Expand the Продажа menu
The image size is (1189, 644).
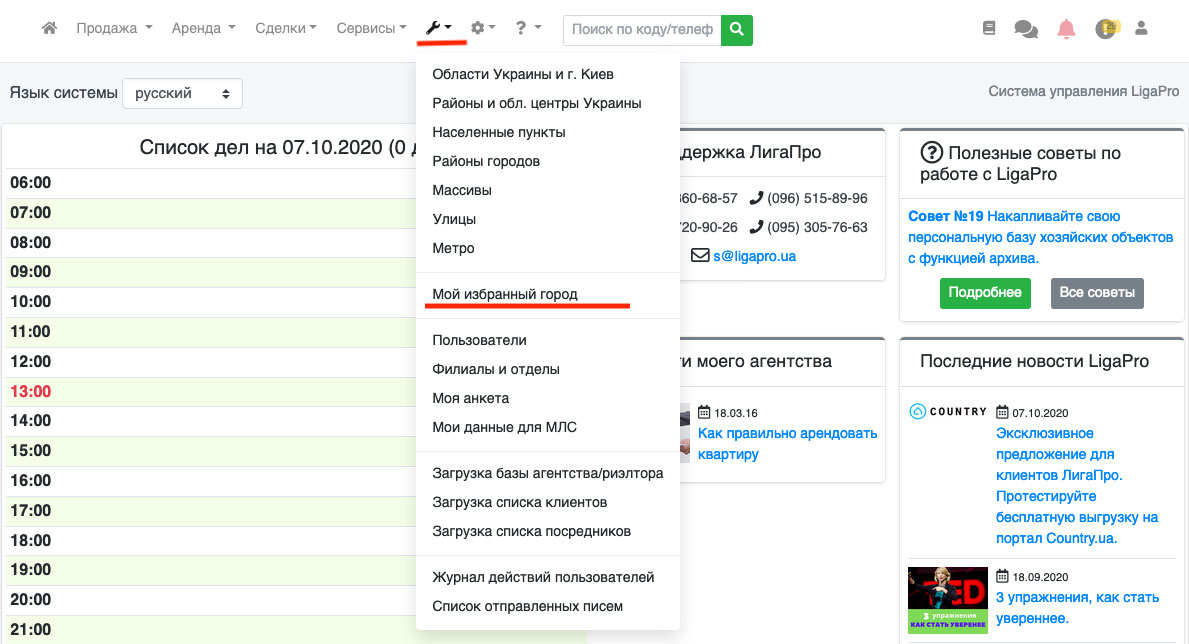(114, 29)
